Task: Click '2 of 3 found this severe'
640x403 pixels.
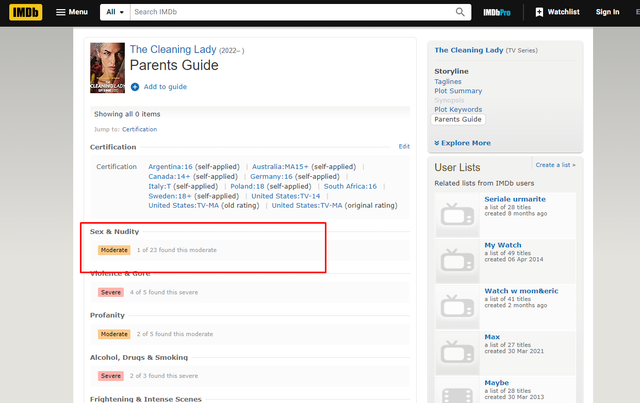Action: [x=164, y=376]
